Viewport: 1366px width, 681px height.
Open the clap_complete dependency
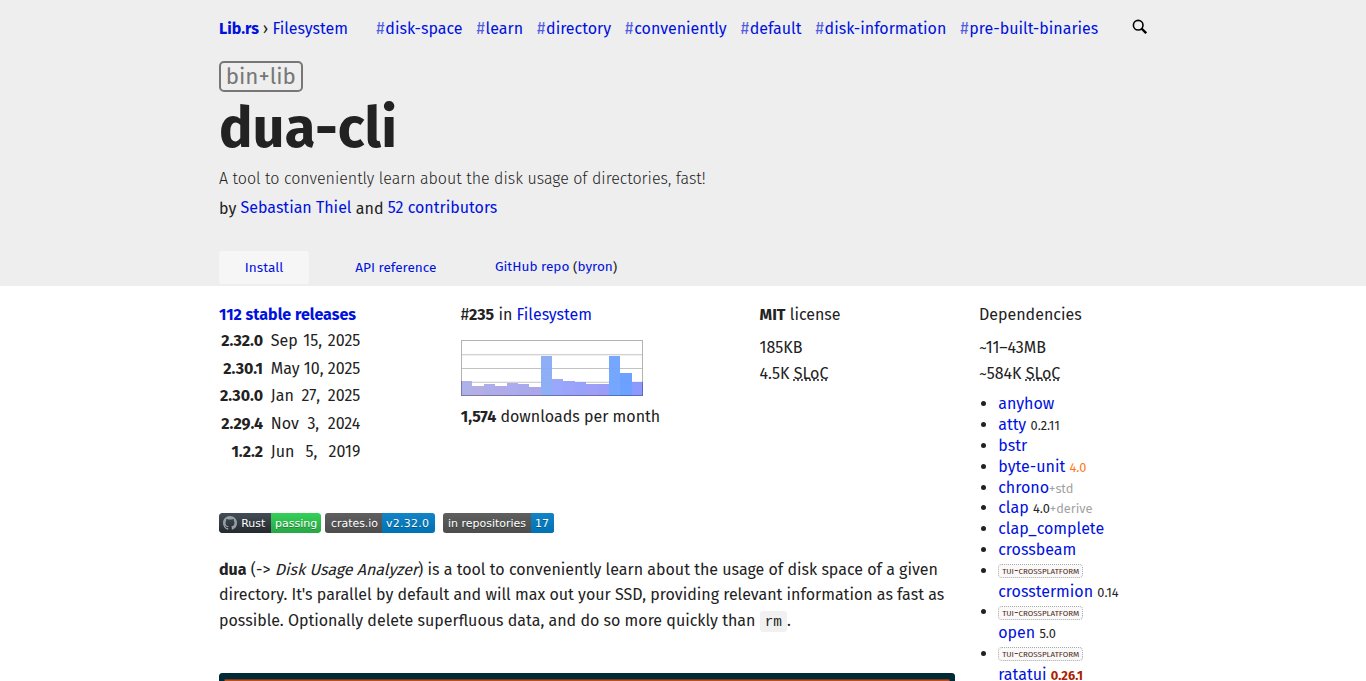pos(1051,528)
